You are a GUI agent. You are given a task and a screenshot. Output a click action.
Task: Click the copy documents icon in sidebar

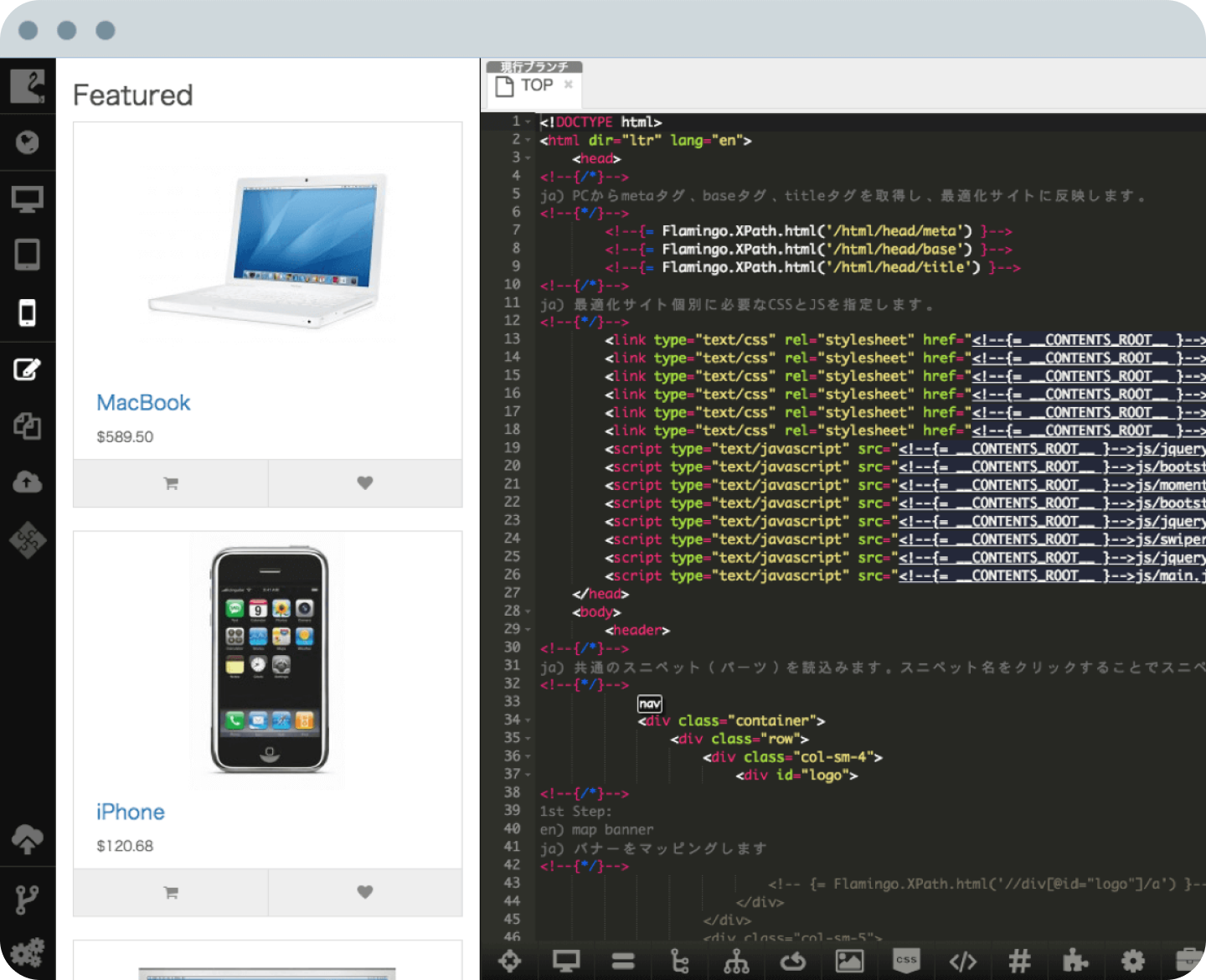(x=27, y=426)
